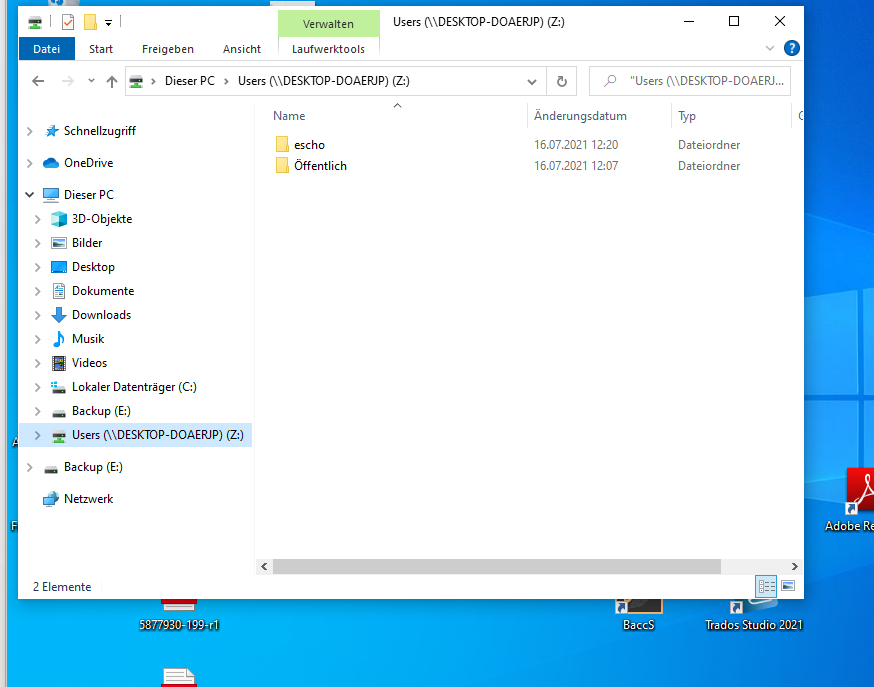Expand the Schnellzugriff tree node
This screenshot has width=874, height=687.
[x=29, y=131]
